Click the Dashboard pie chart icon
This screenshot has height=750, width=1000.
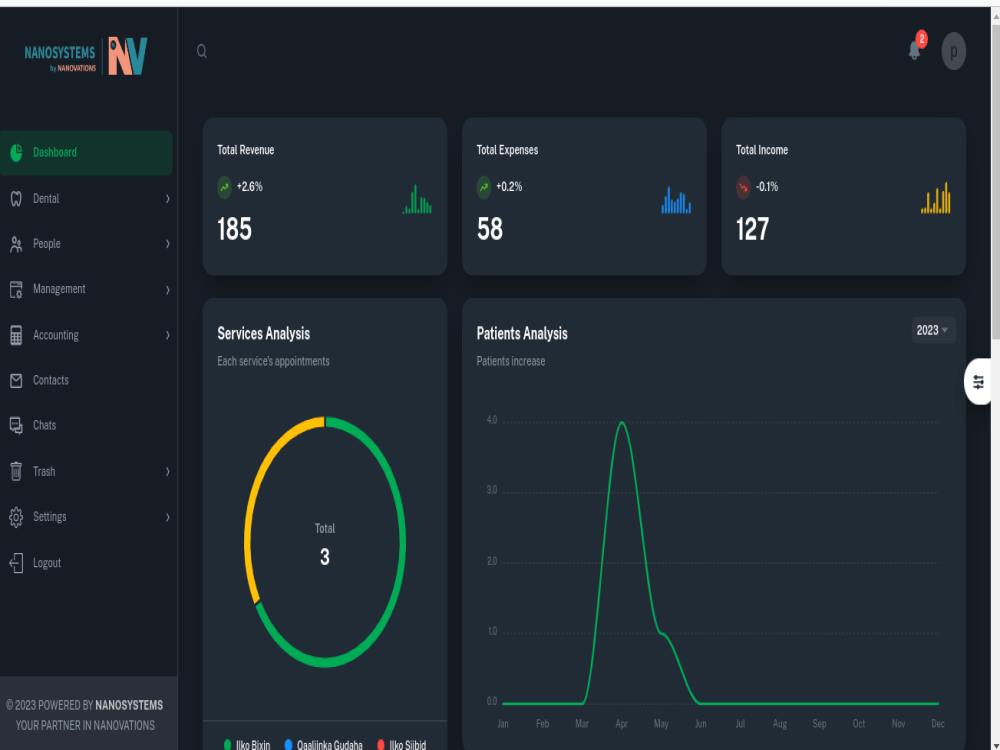click(x=17, y=152)
